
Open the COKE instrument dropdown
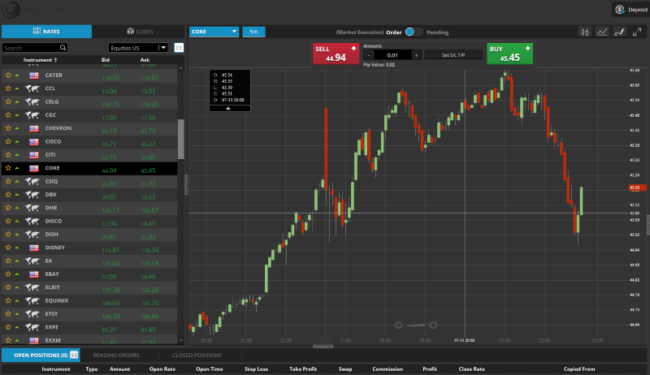tap(214, 31)
